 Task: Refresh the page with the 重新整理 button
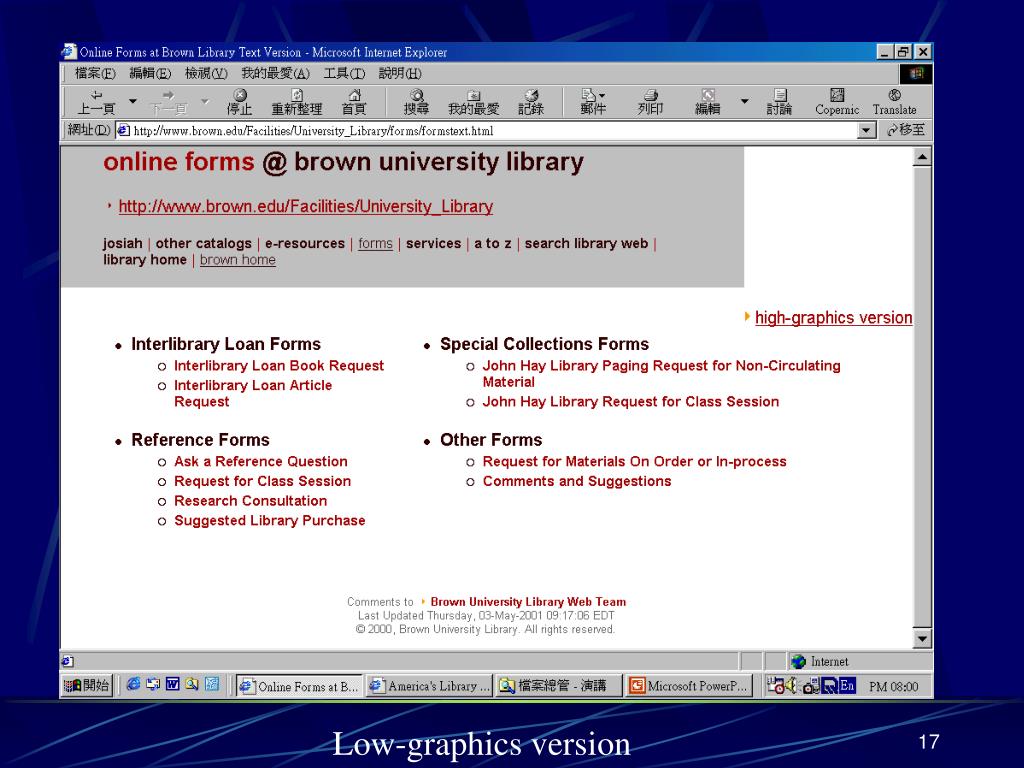click(x=297, y=103)
